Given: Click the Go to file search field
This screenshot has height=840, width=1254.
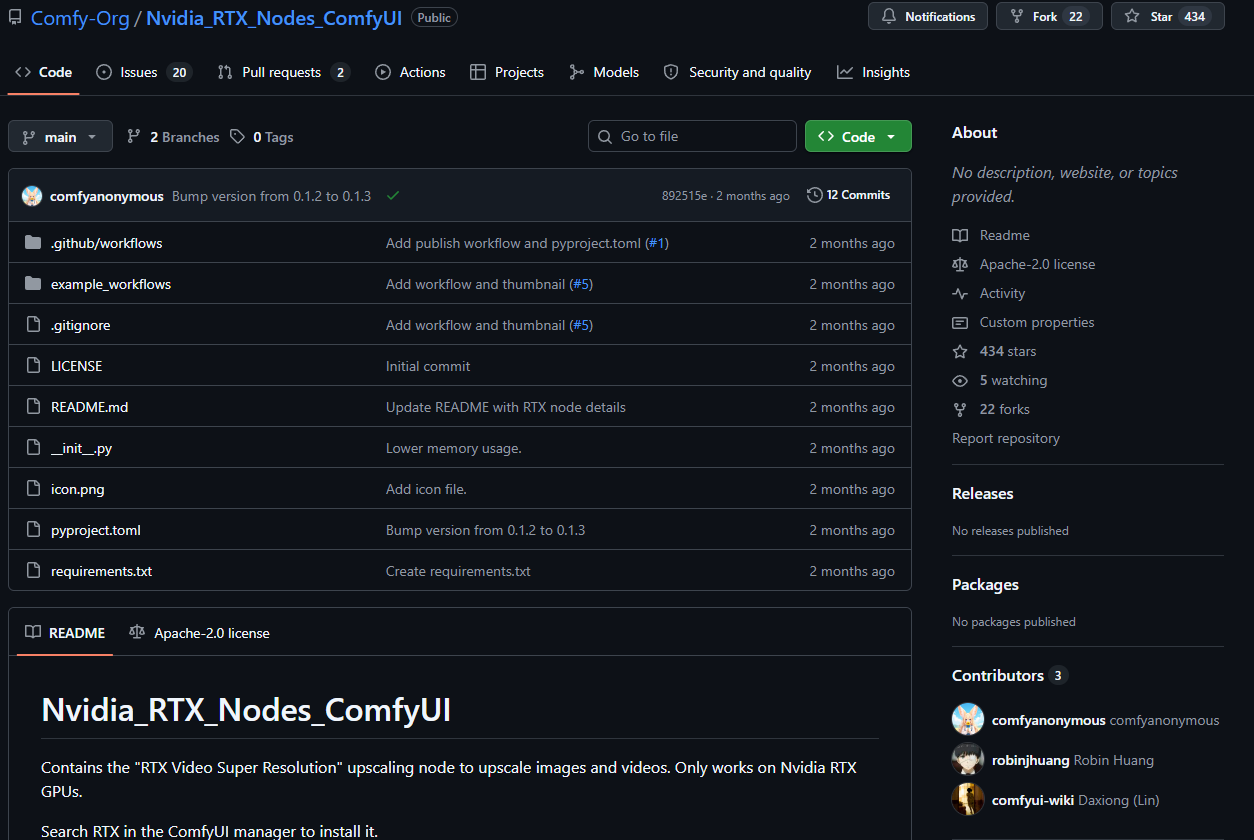Looking at the screenshot, I should pyautogui.click(x=692, y=136).
